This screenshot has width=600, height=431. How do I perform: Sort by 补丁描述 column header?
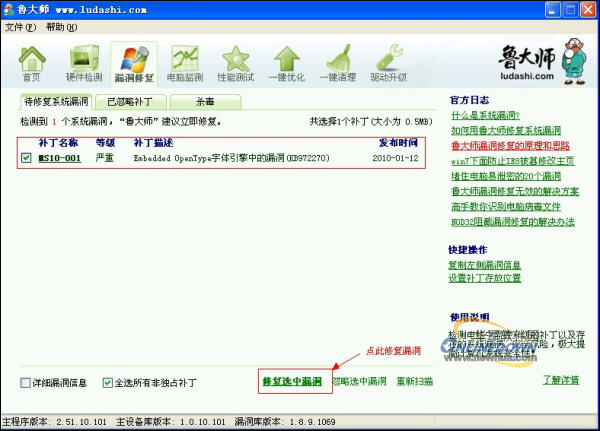153,143
